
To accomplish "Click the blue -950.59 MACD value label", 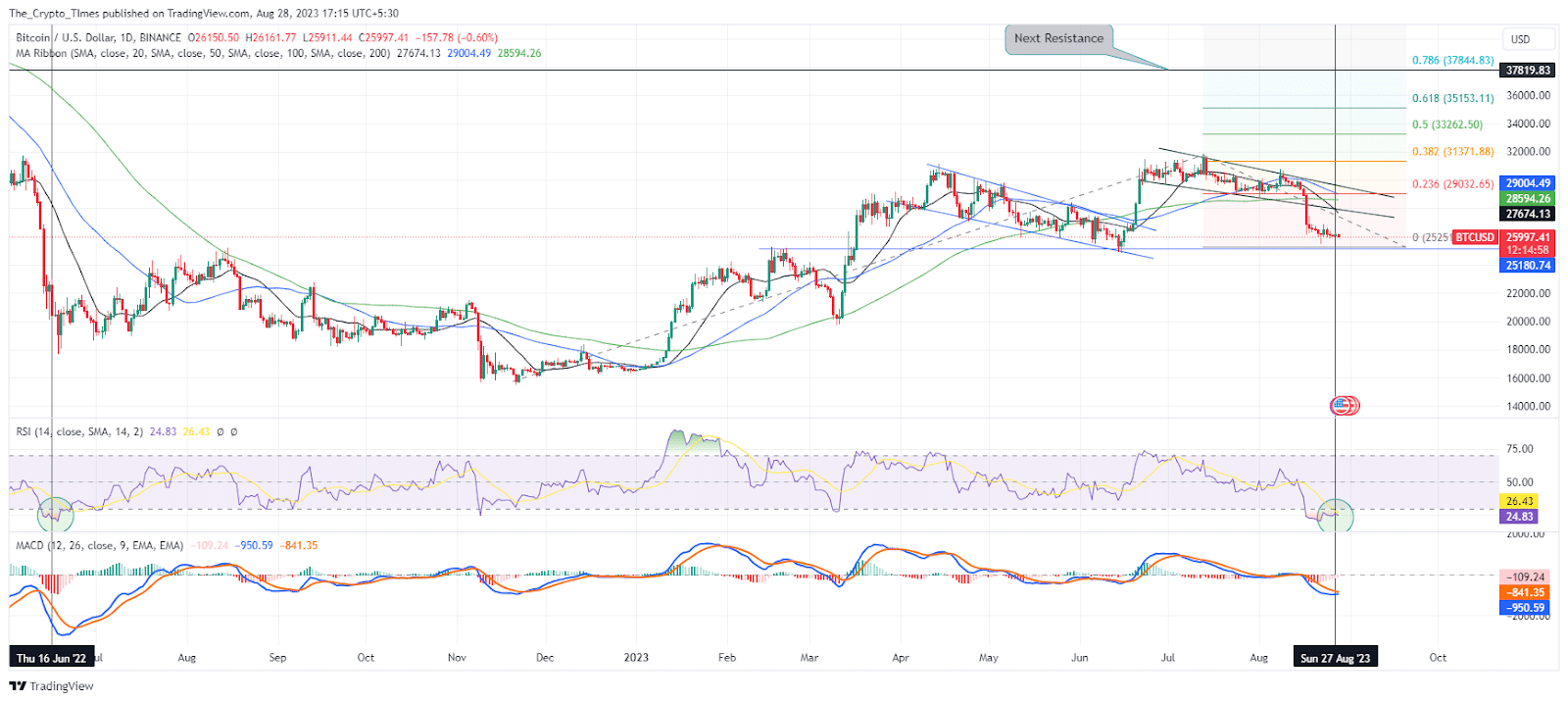I will 1526,607.
